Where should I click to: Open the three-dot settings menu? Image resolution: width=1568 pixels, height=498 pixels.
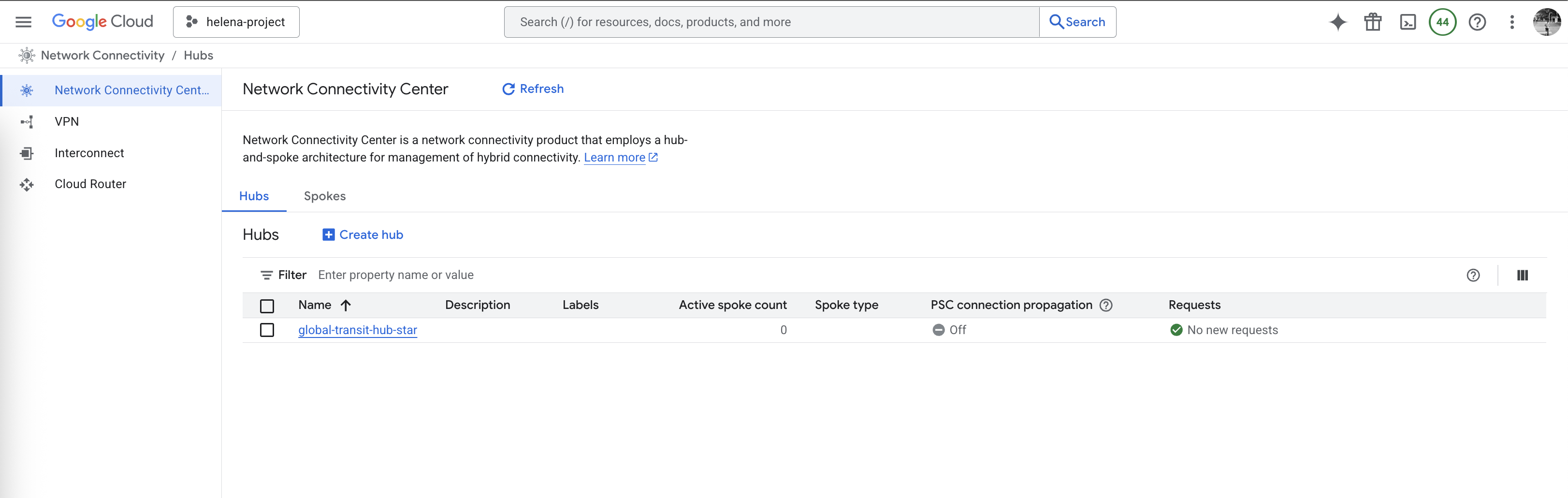pyautogui.click(x=1511, y=23)
